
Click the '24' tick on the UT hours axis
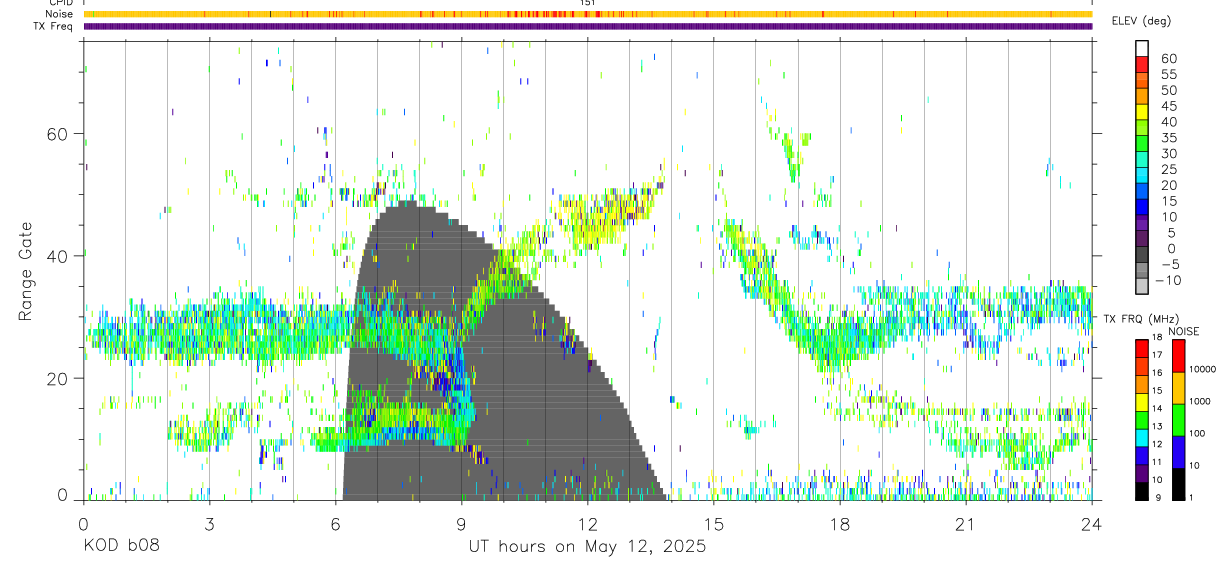tap(1091, 523)
